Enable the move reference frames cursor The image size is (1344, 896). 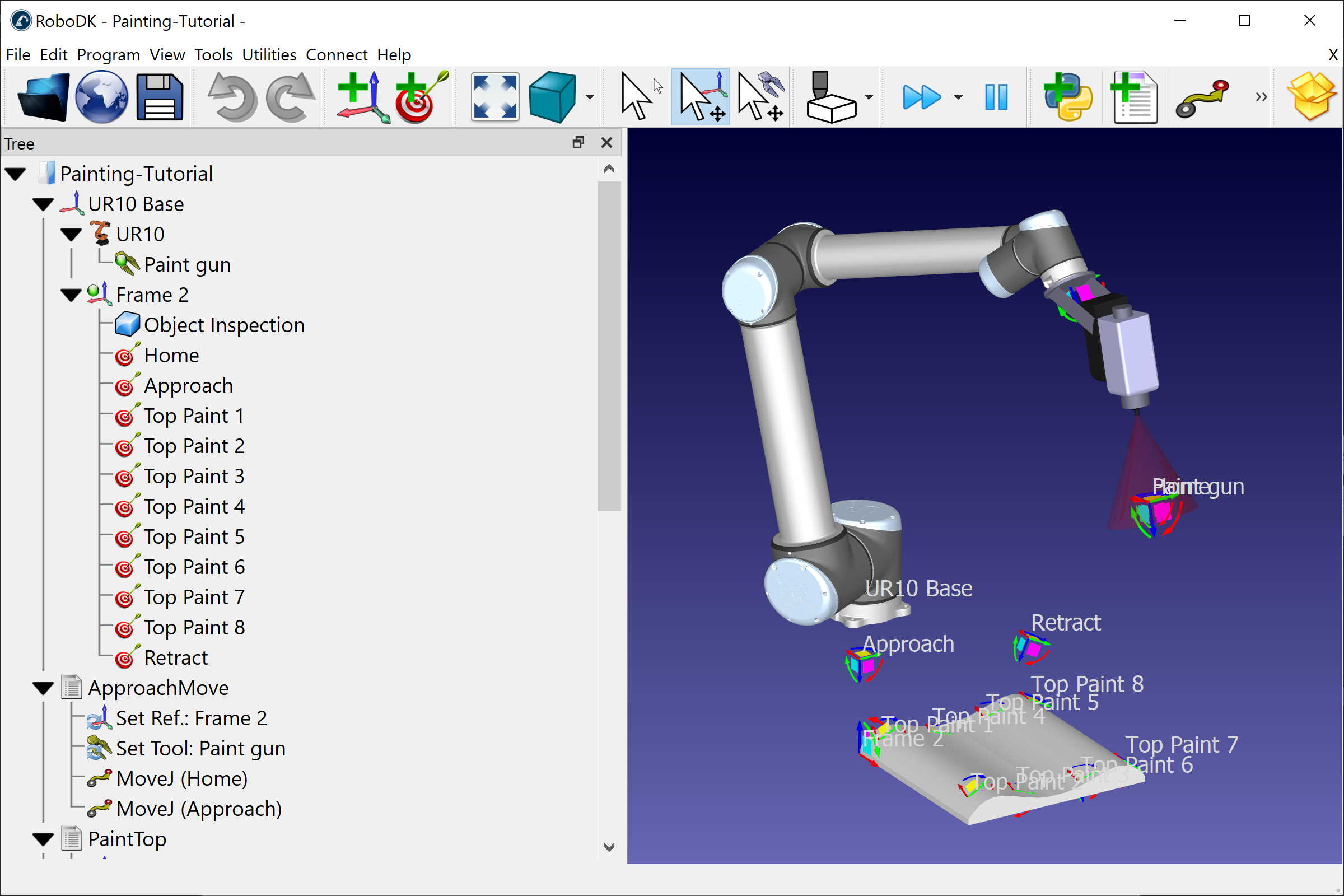pyautogui.click(x=701, y=96)
